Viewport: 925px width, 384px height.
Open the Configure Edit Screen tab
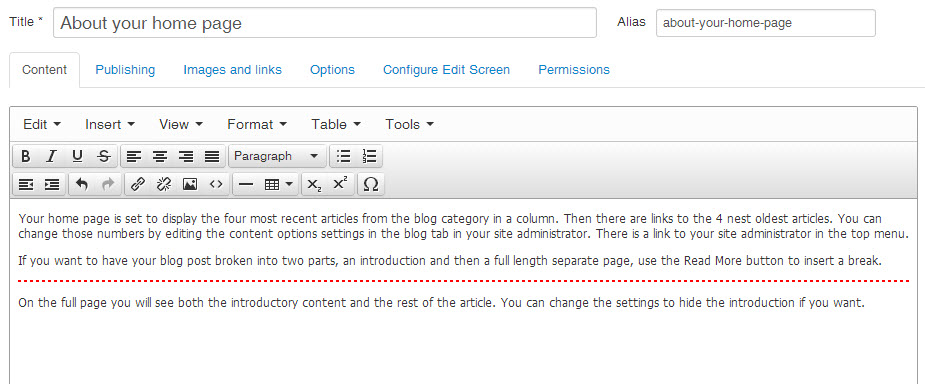[x=447, y=70]
